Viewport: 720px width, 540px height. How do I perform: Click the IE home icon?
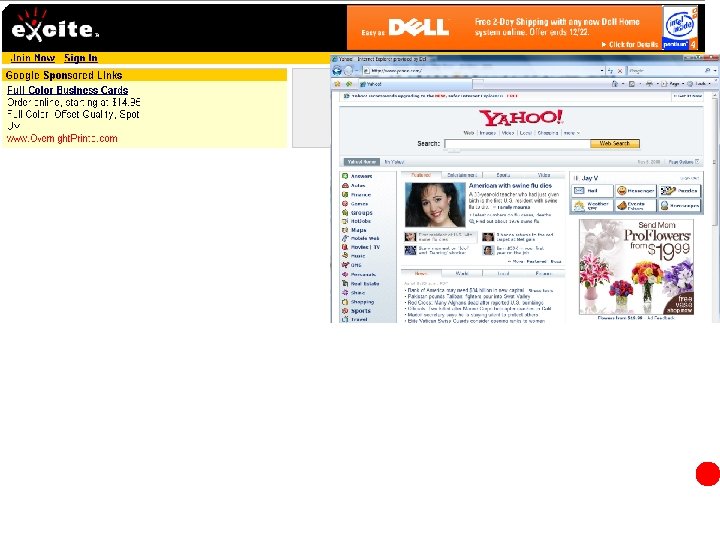[x=615, y=84]
